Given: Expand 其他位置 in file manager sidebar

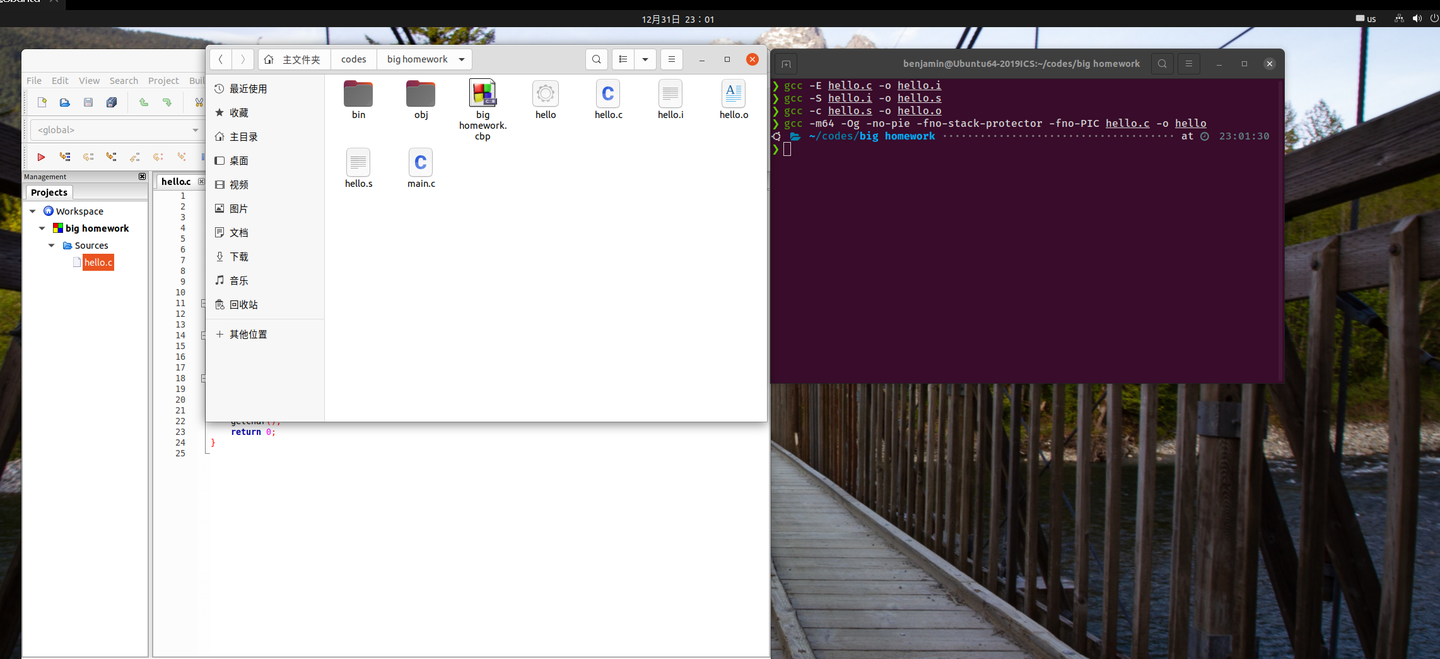Looking at the screenshot, I should coord(265,334).
